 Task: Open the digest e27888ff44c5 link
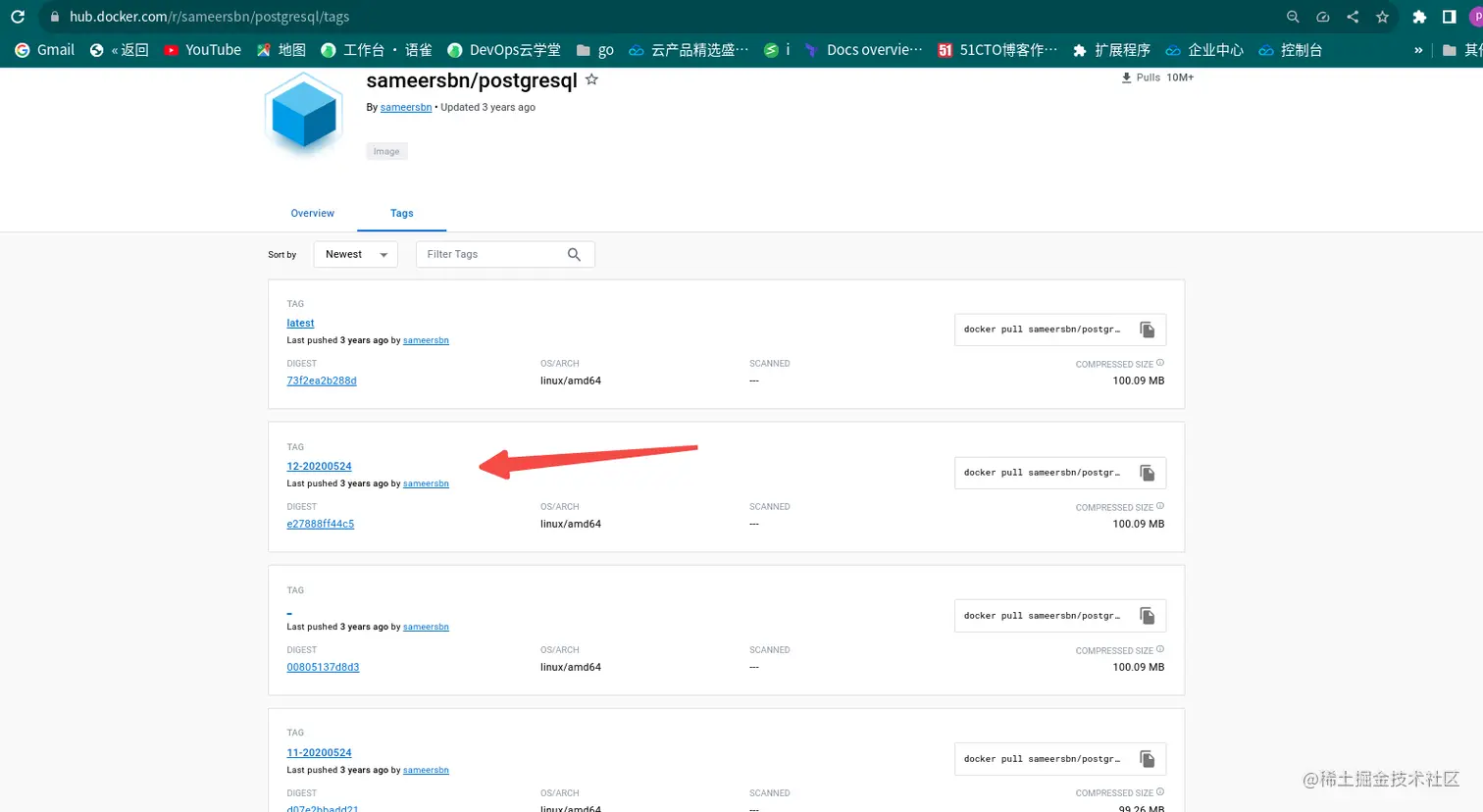320,524
